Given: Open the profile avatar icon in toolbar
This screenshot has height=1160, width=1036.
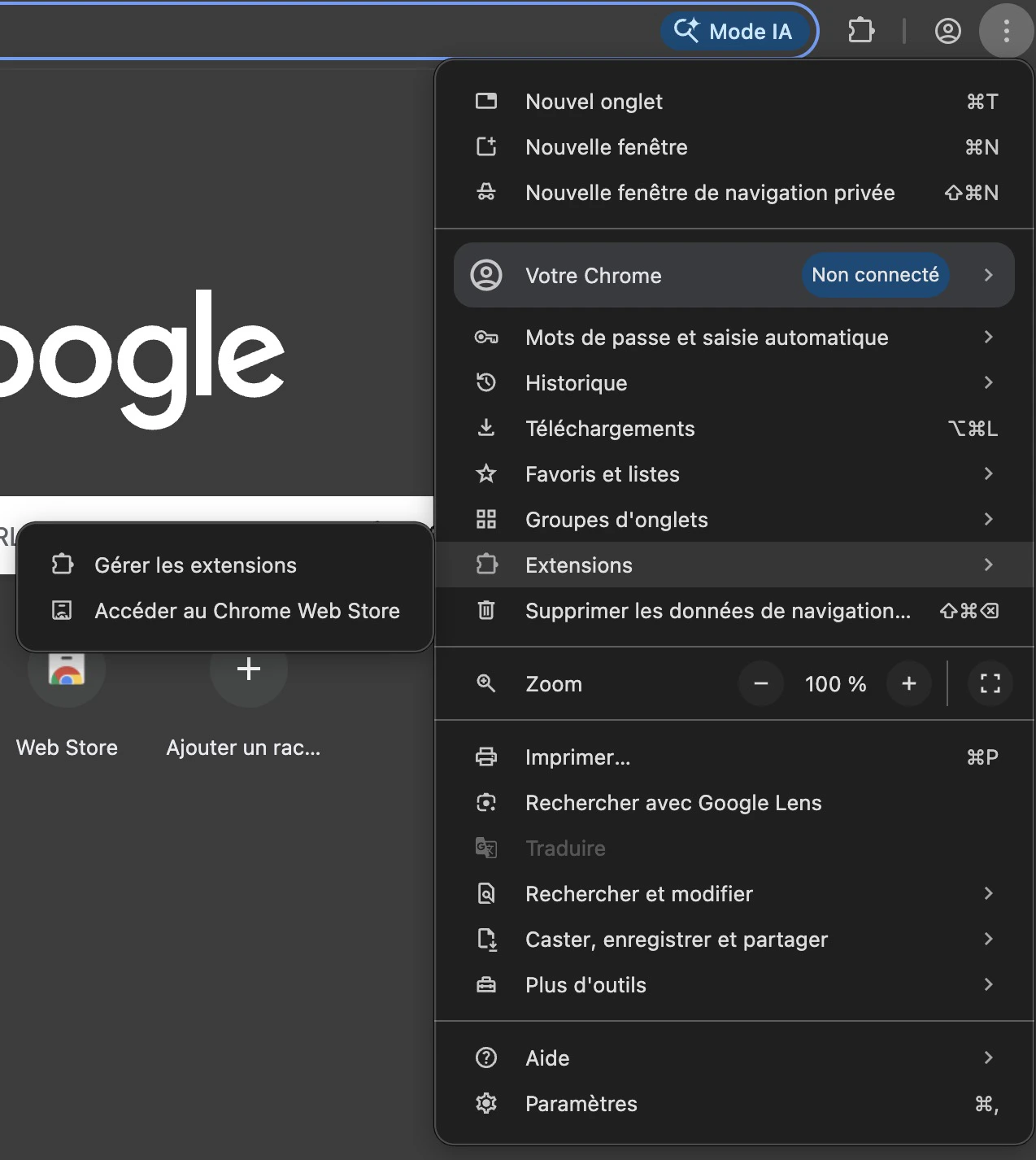Looking at the screenshot, I should (948, 31).
